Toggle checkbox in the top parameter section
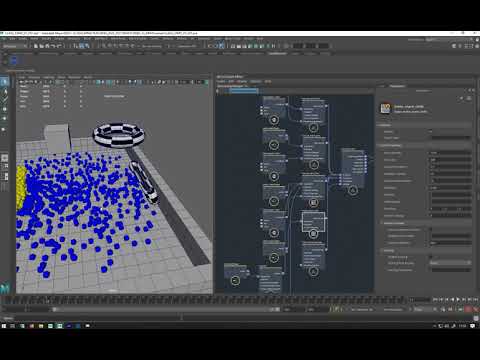The image size is (480, 360). 430,132
